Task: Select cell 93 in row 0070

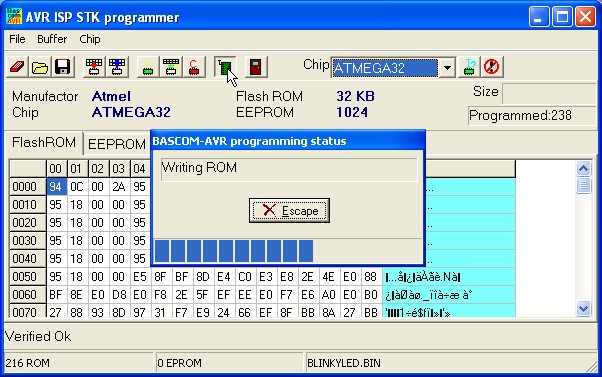Action: click(x=98, y=312)
